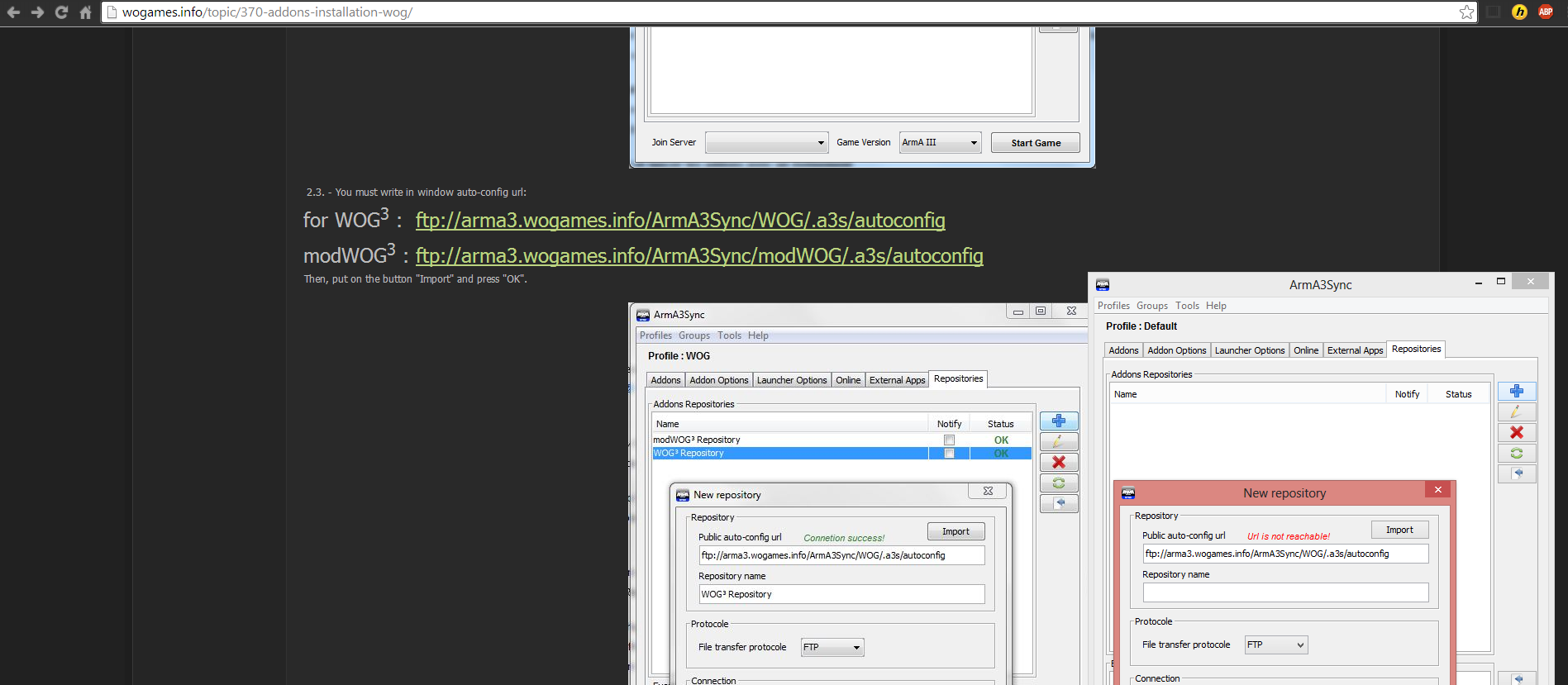
Task: Refresh repositories green icon in Default profile window
Action: pos(1517,453)
